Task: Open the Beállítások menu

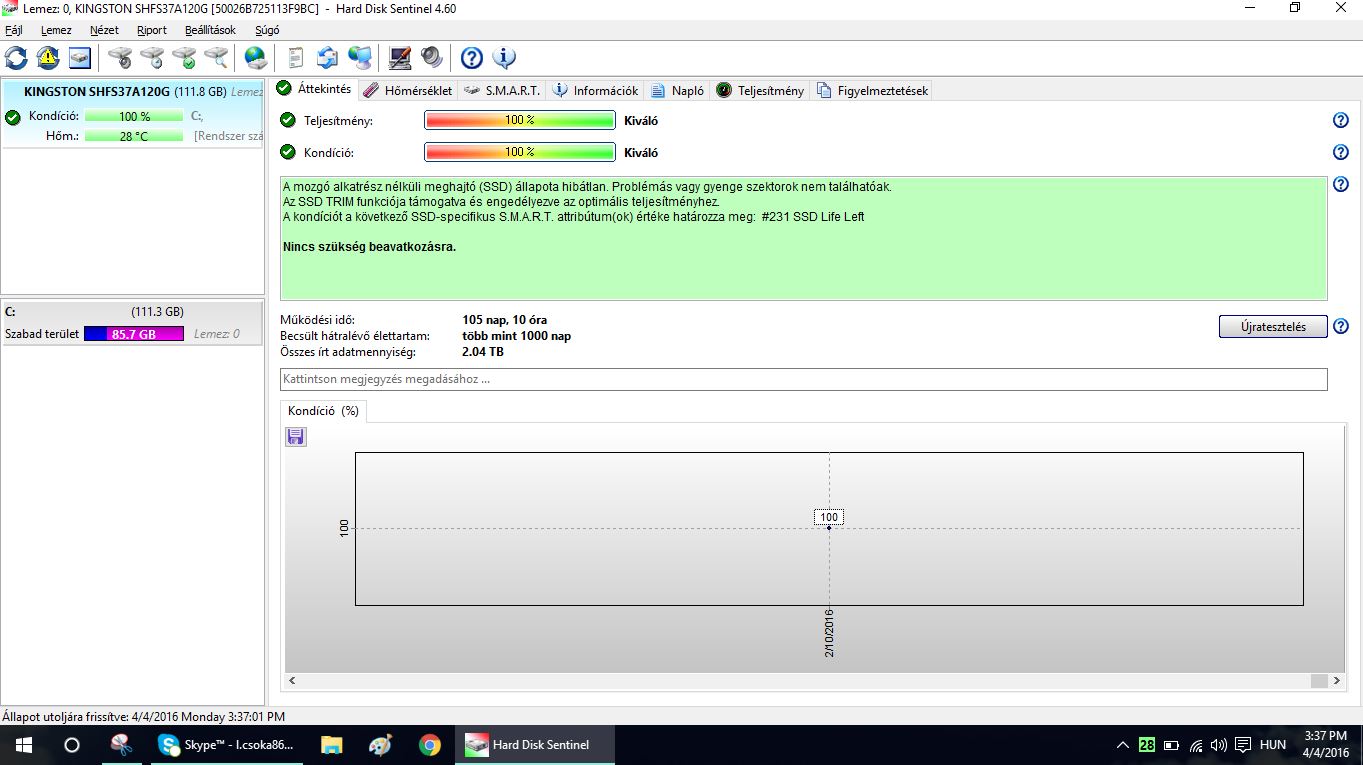Action: [210, 30]
